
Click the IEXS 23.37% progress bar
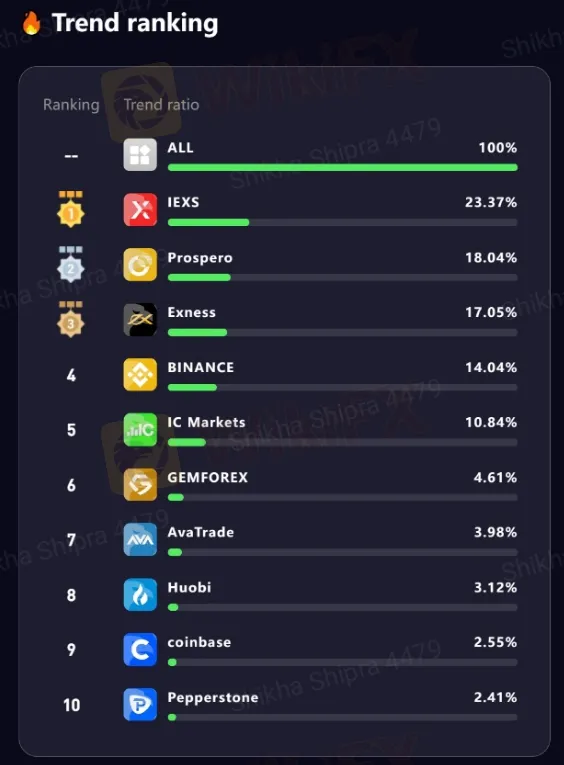click(342, 222)
